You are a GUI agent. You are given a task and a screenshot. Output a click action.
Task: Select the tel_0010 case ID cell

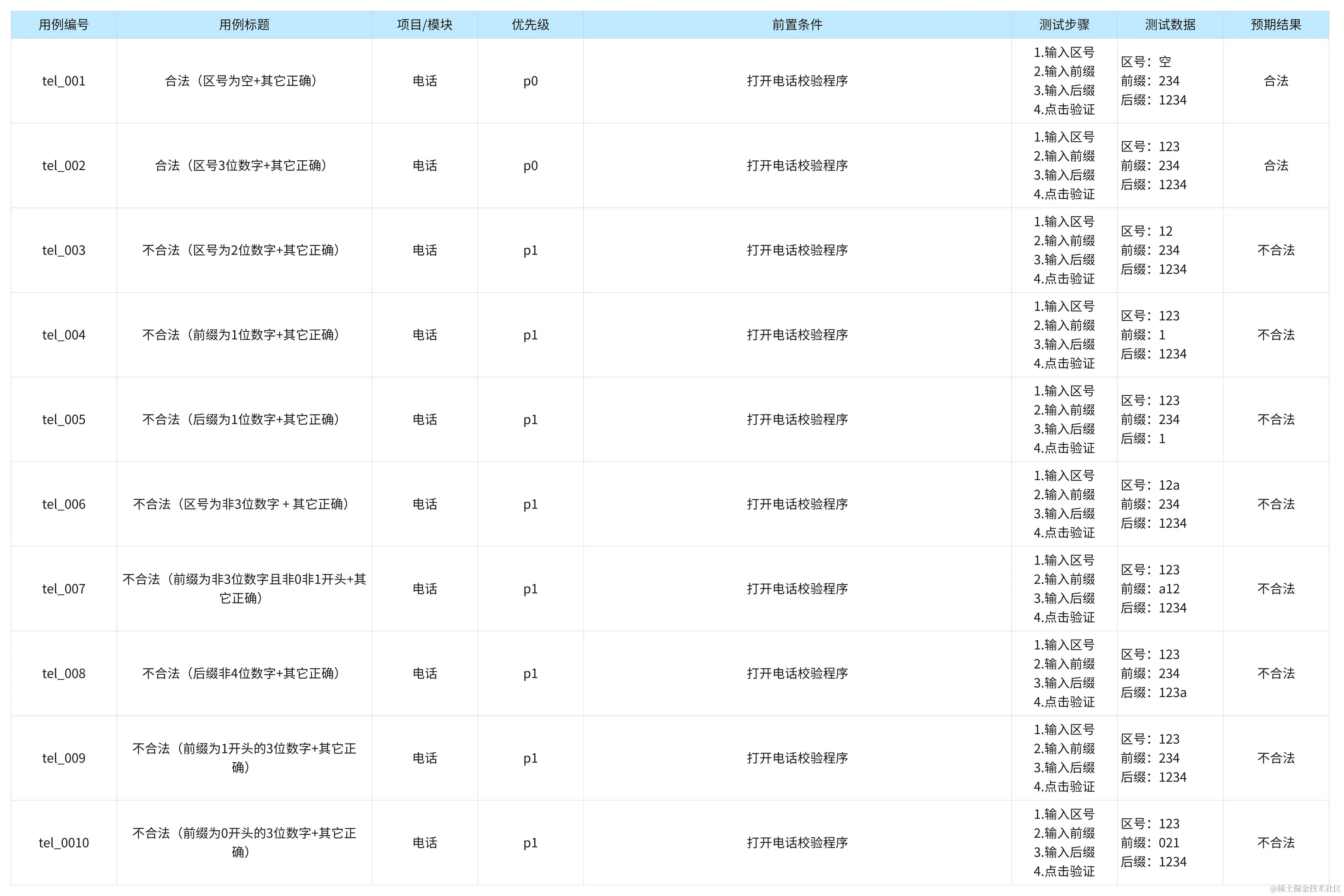[64, 843]
